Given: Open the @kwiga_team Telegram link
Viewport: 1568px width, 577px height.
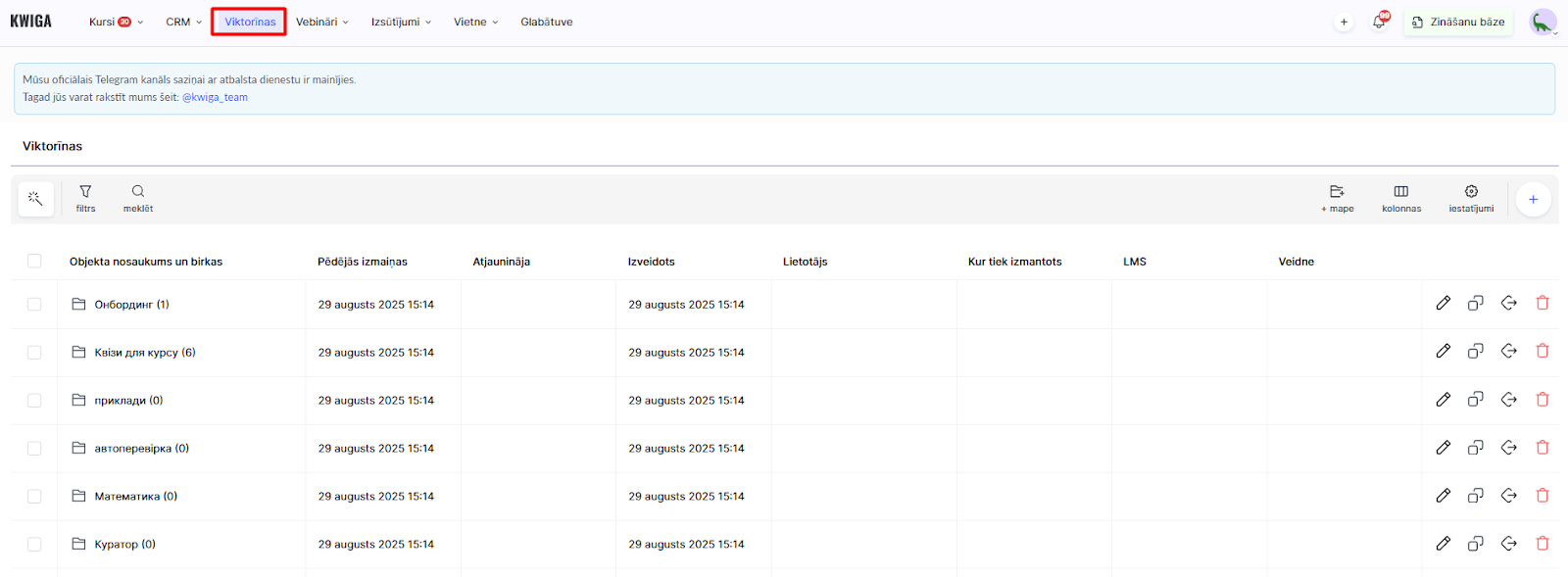Looking at the screenshot, I should pos(215,97).
